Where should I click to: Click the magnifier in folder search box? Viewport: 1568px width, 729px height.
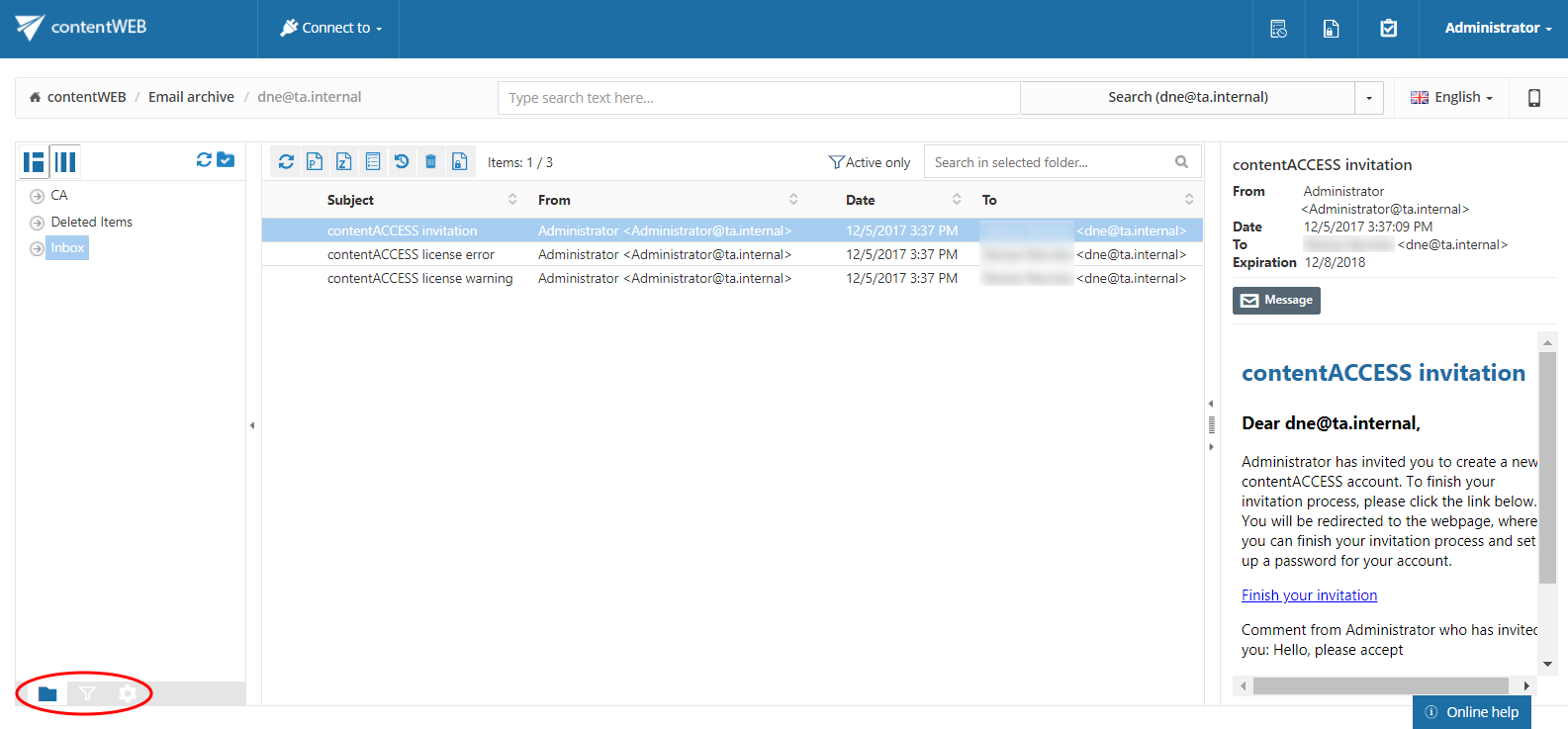pyautogui.click(x=1181, y=162)
